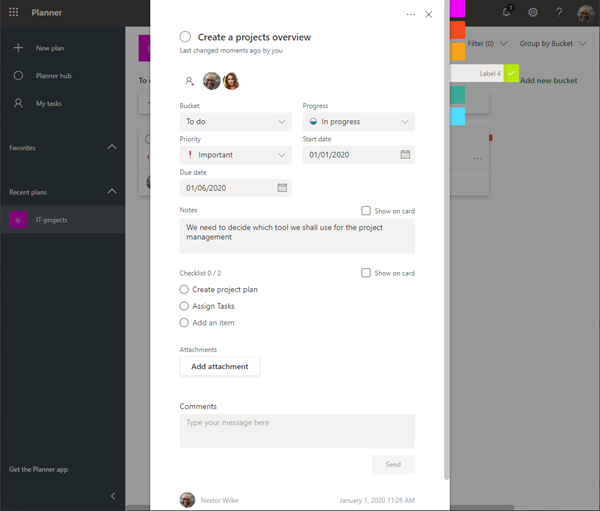The image size is (600, 511).
Task: Open the app launcher waffle icon
Action: pos(13,12)
